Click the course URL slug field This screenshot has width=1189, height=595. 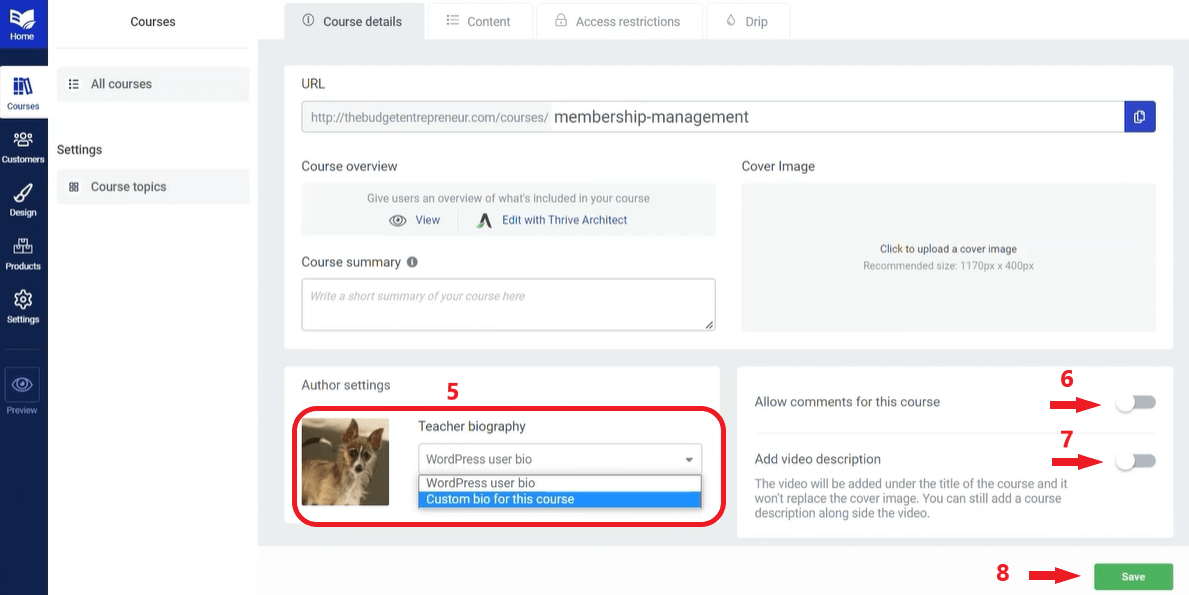(x=837, y=117)
